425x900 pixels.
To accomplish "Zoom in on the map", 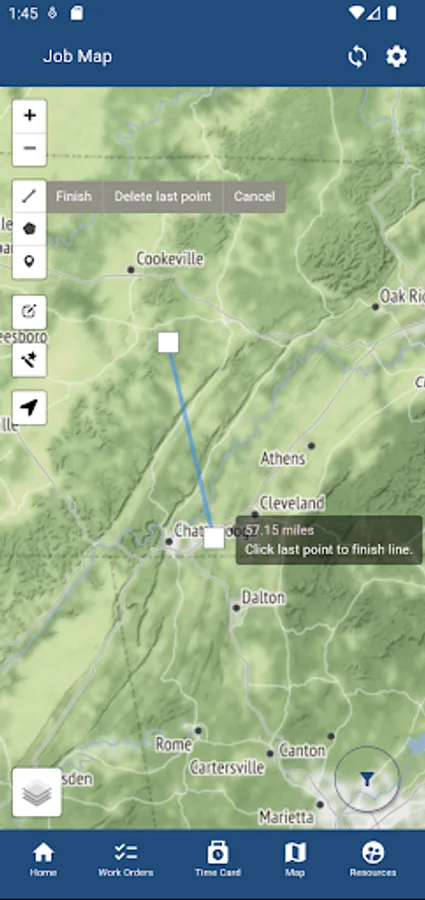I will tap(29, 115).
